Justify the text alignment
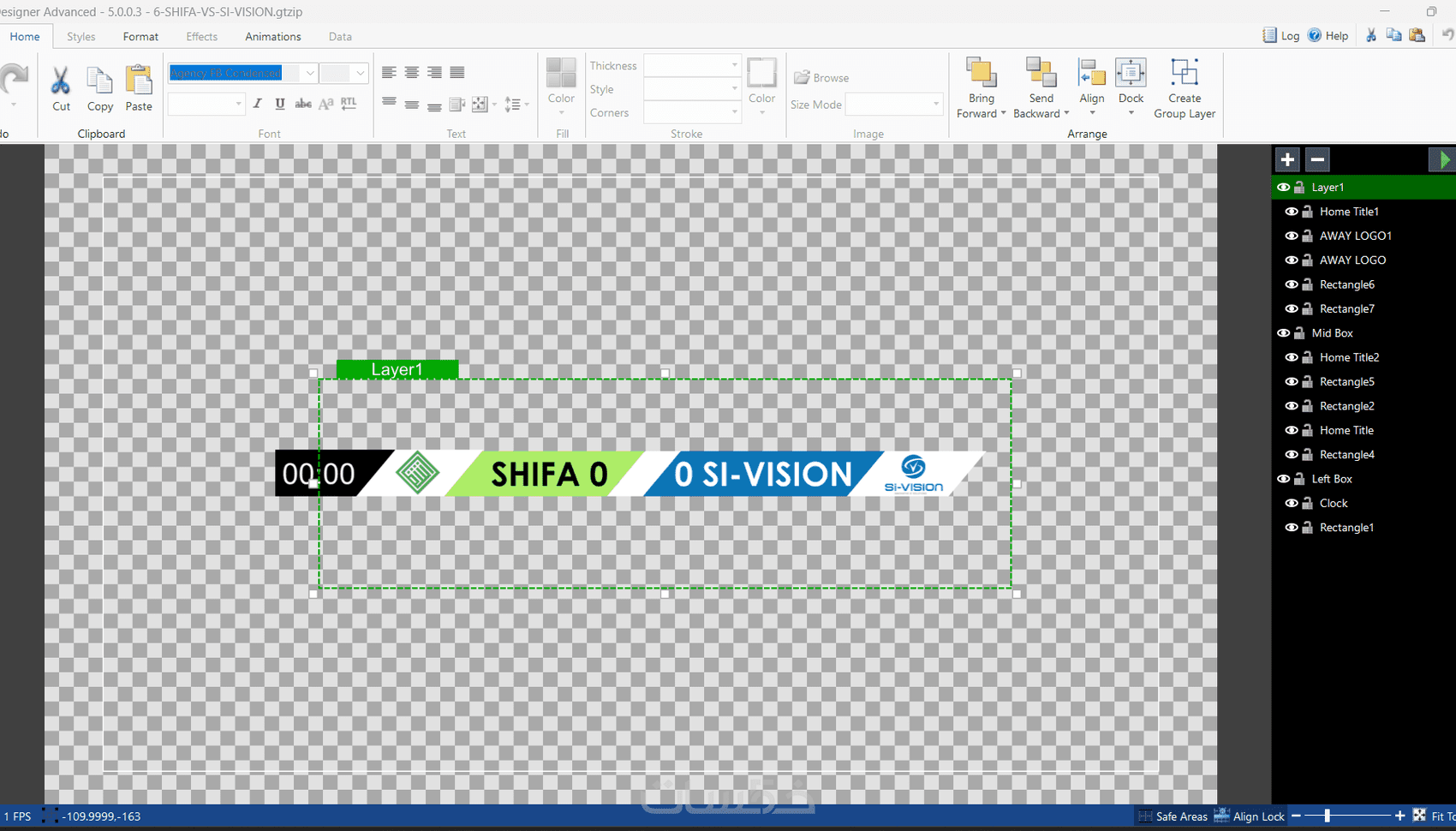 457,73
